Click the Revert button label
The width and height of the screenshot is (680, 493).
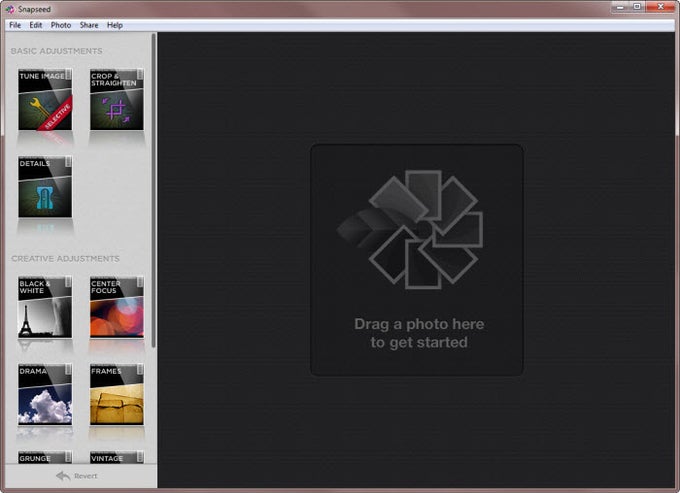(85, 476)
